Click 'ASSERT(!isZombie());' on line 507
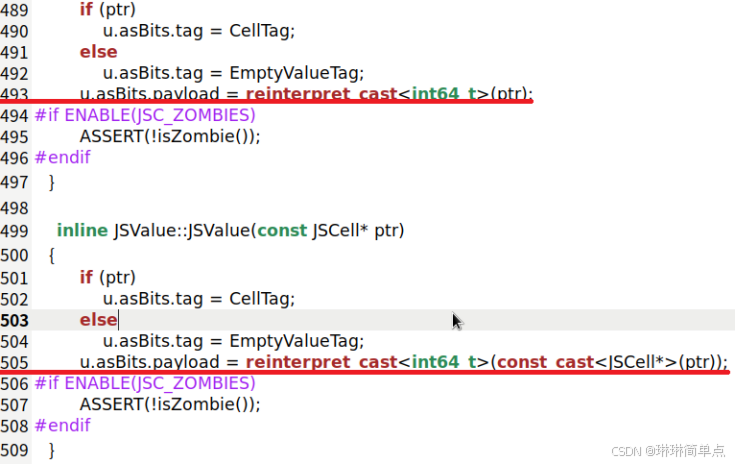 (x=170, y=404)
